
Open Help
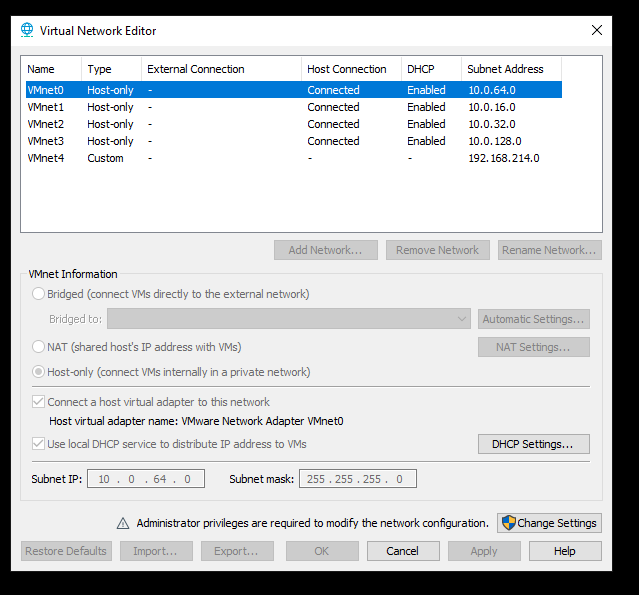coord(565,551)
